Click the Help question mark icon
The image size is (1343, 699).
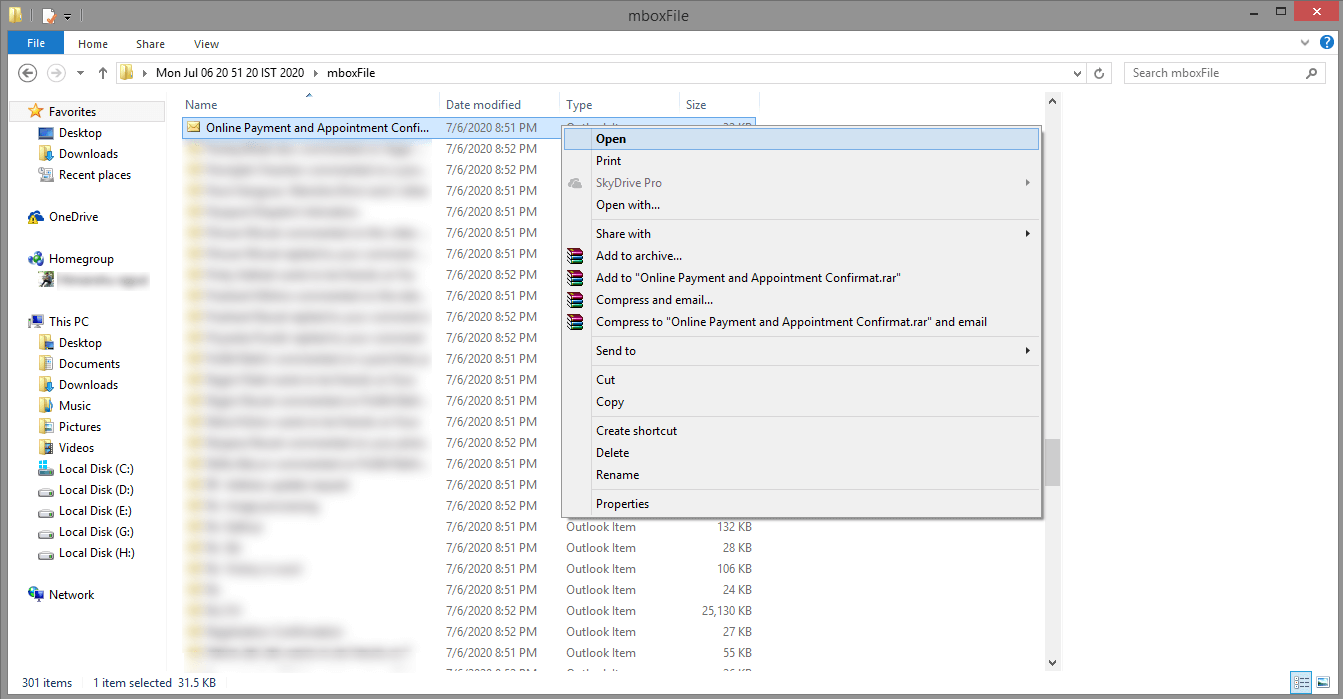click(1327, 42)
